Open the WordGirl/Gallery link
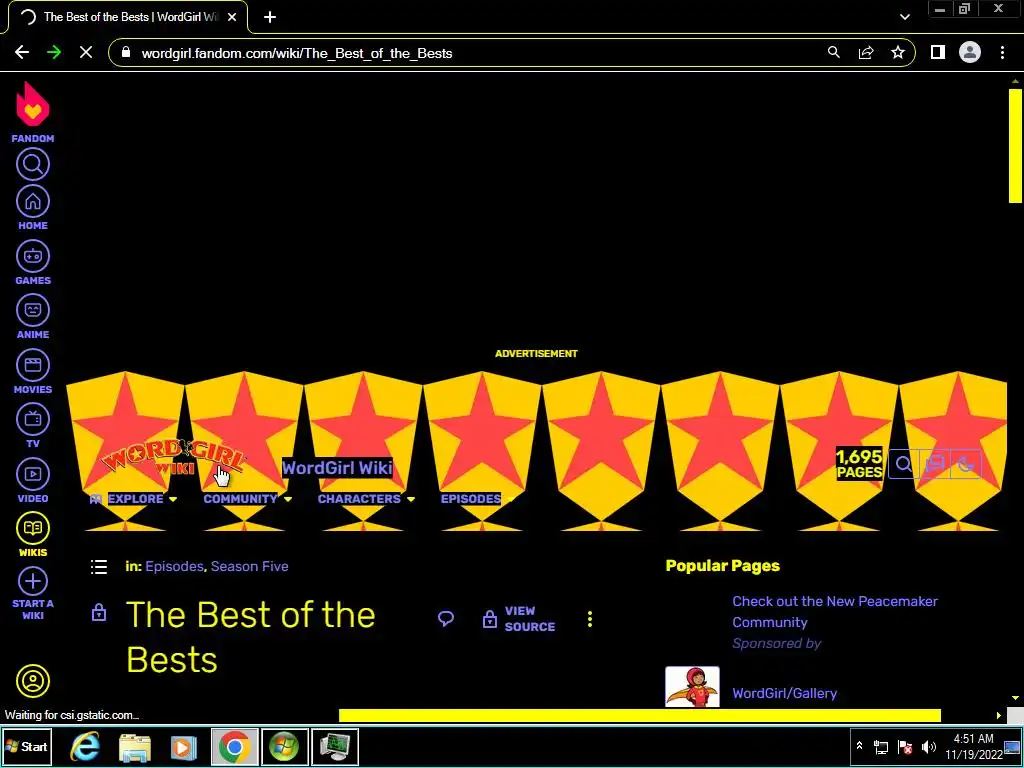1024x768 pixels. pyautogui.click(x=784, y=693)
